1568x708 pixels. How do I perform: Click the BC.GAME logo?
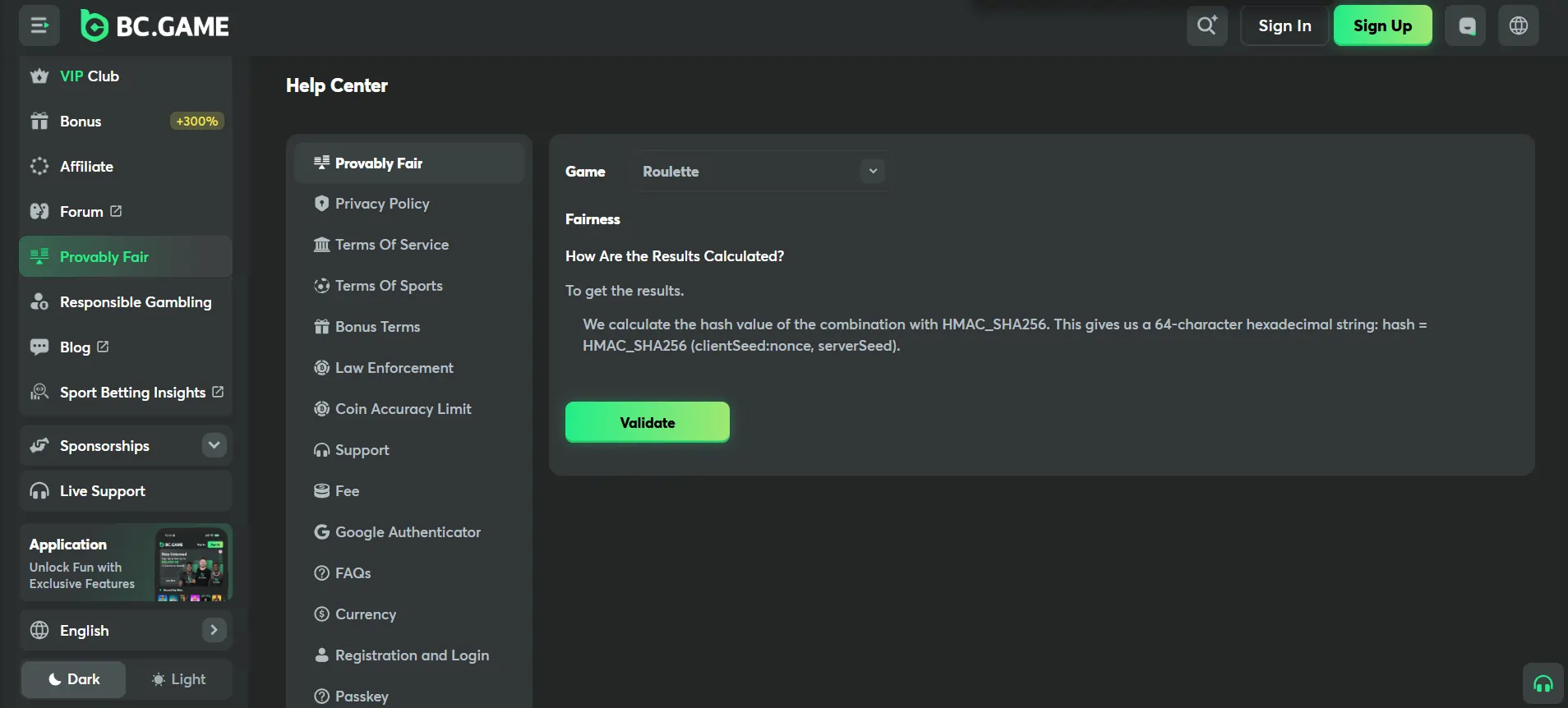pyautogui.click(x=155, y=26)
